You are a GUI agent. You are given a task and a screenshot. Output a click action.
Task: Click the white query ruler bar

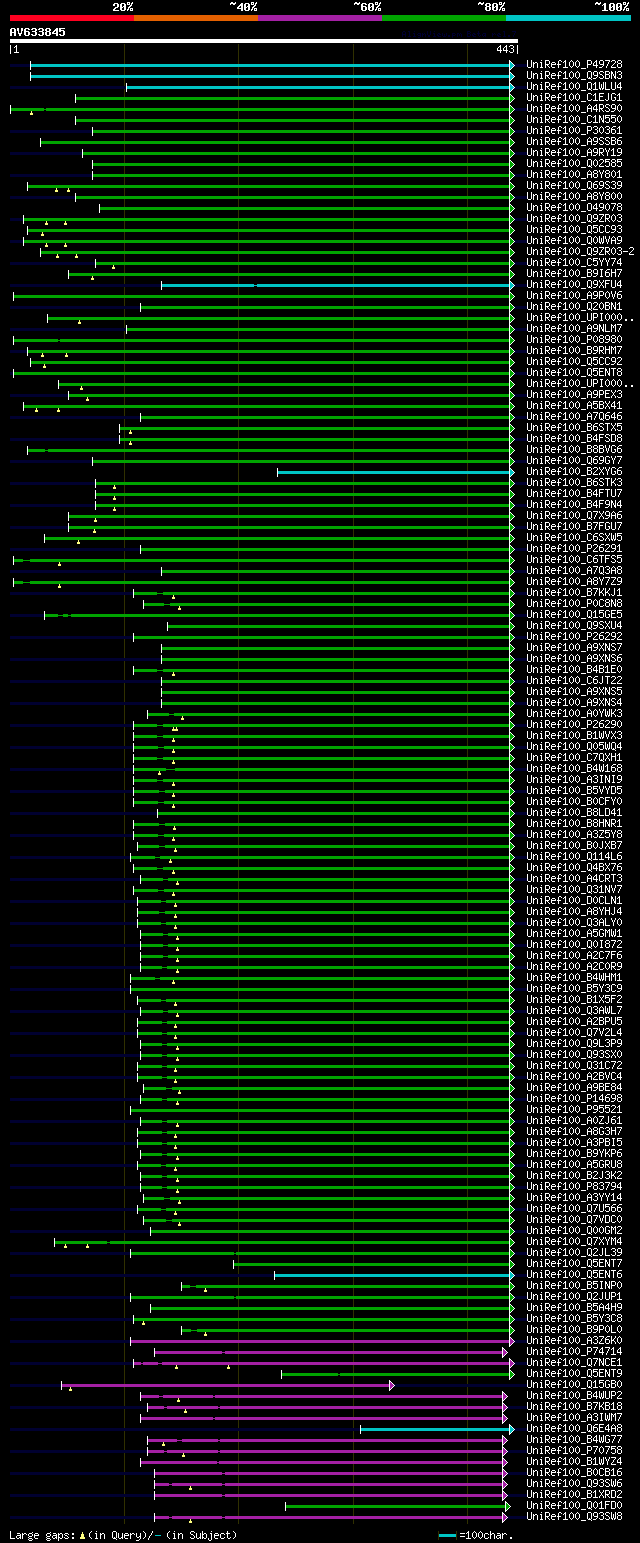click(264, 41)
